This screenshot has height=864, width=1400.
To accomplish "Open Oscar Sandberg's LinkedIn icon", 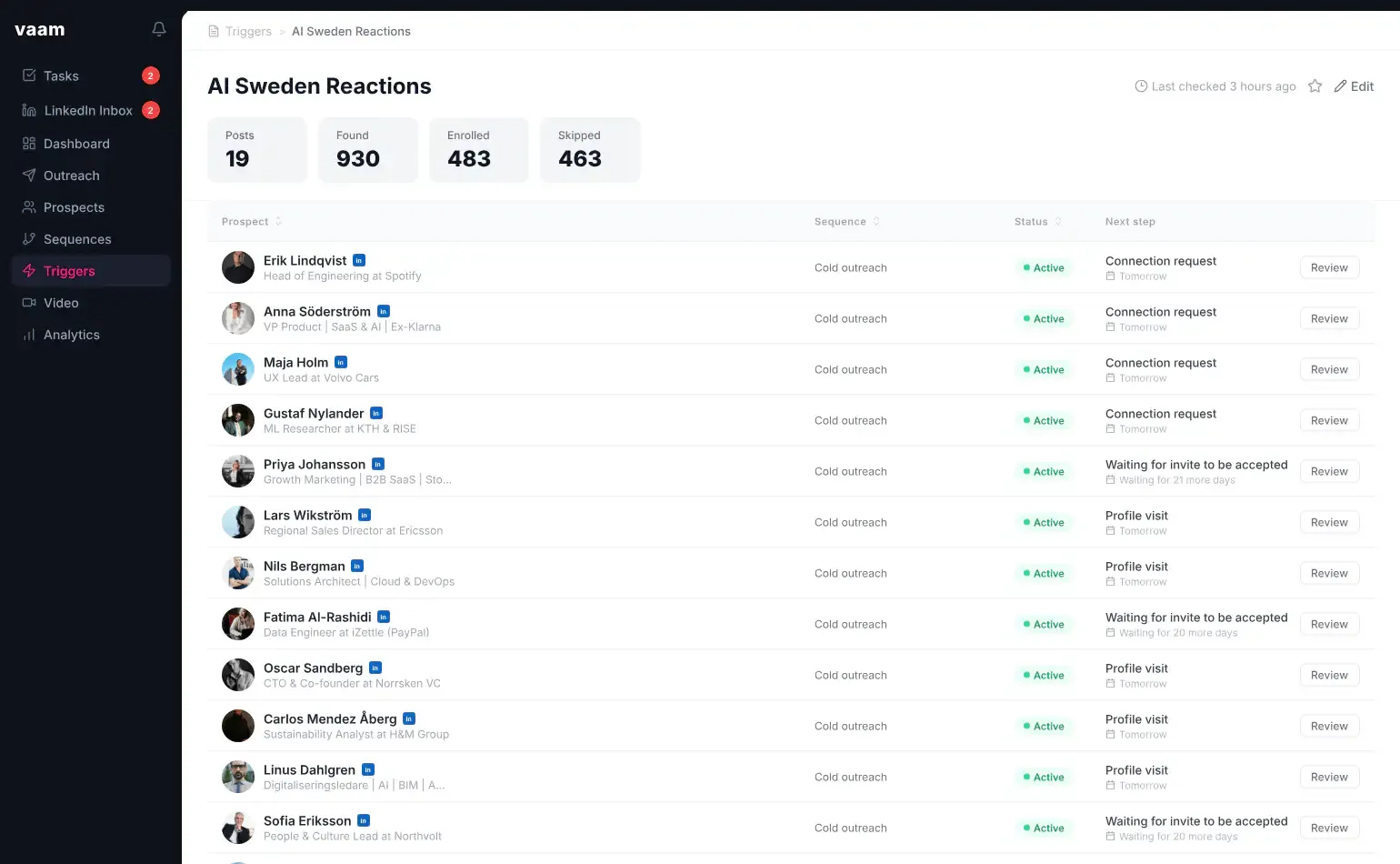I will point(375,668).
